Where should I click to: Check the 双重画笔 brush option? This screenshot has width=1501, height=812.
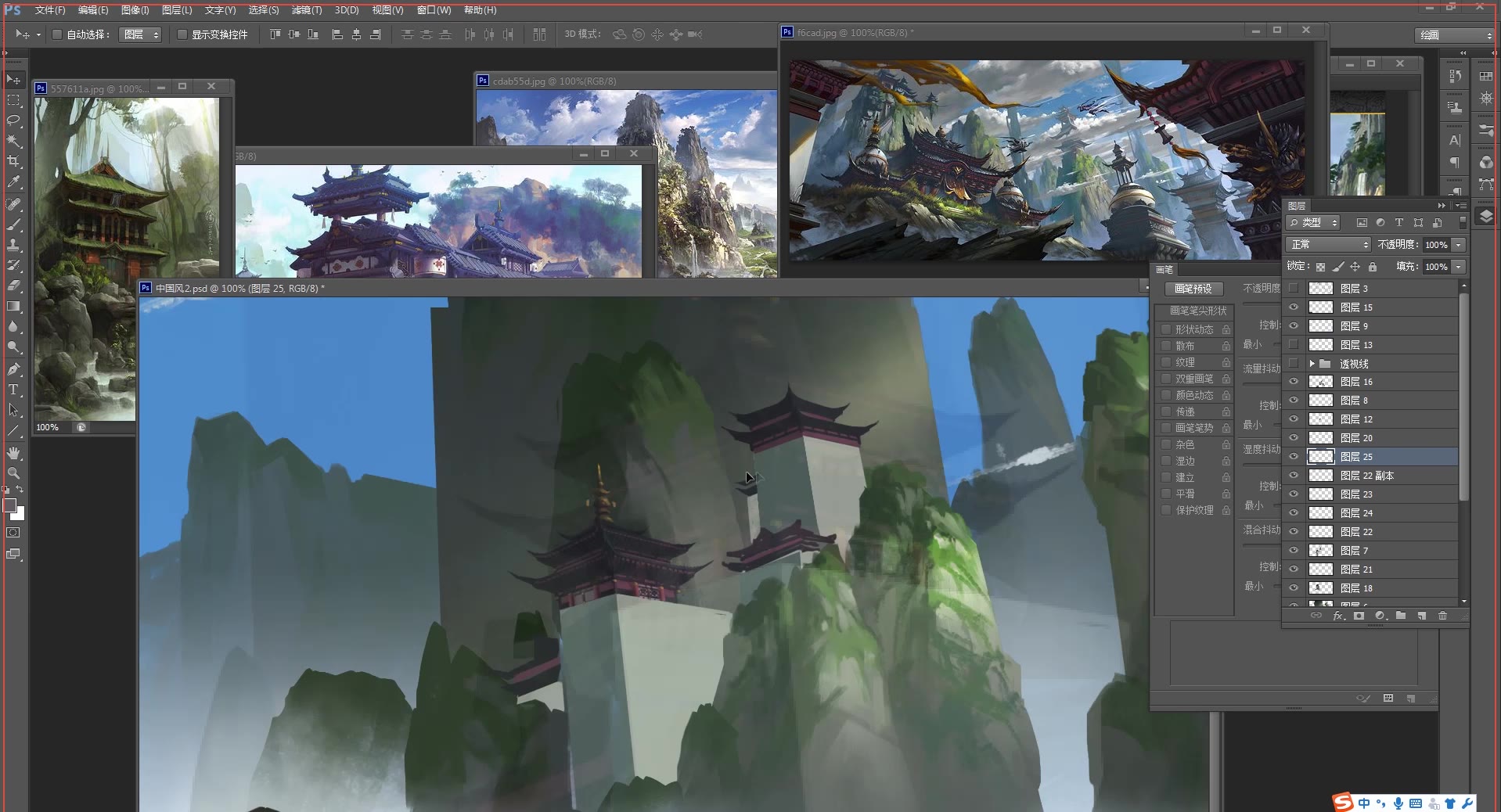point(1166,379)
